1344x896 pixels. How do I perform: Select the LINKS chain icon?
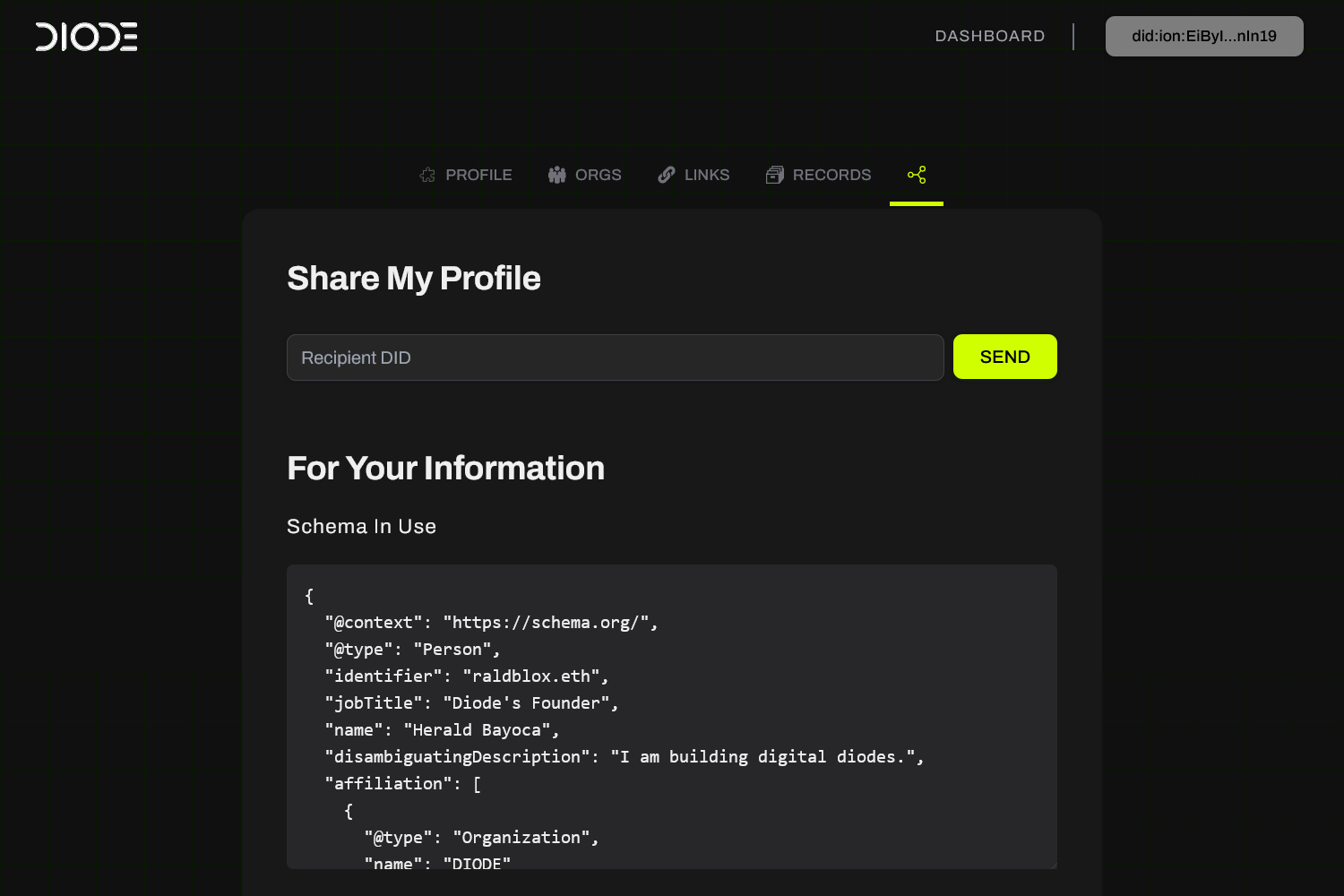click(667, 175)
